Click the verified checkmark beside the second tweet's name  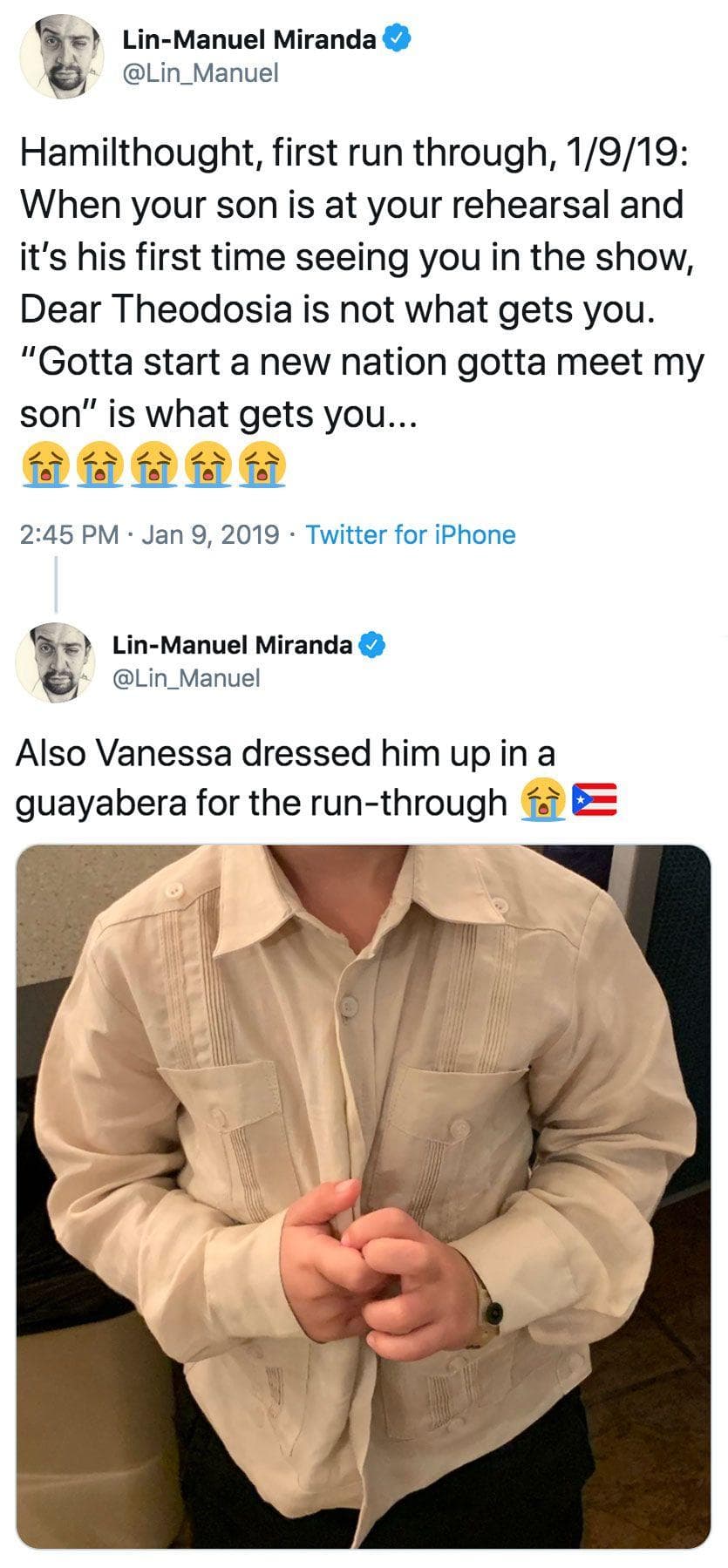point(373,644)
